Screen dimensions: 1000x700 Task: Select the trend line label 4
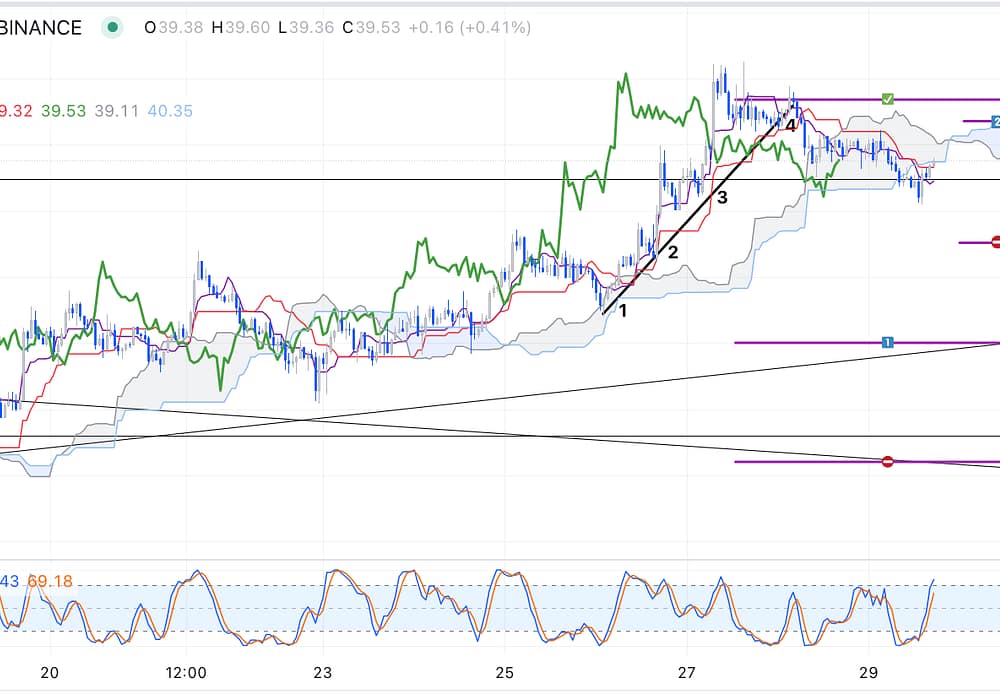(790, 126)
